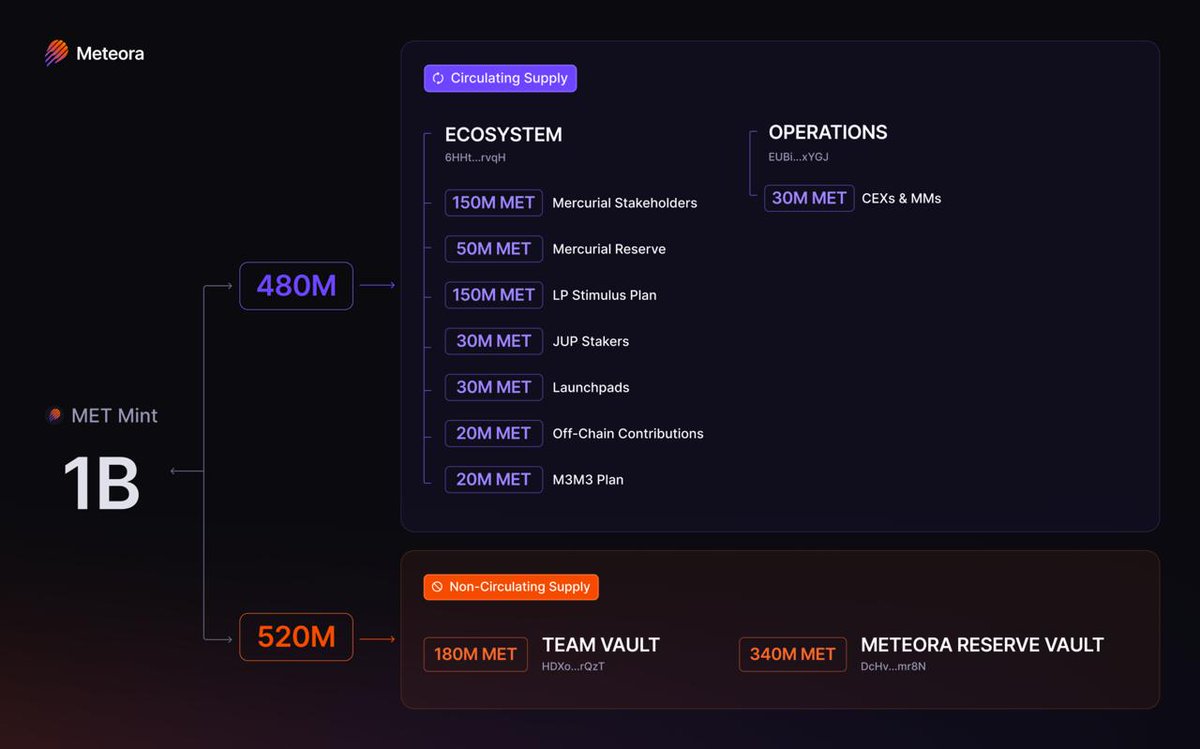Click the 50M MET box
The width and height of the screenshot is (1200, 749).
click(x=494, y=249)
